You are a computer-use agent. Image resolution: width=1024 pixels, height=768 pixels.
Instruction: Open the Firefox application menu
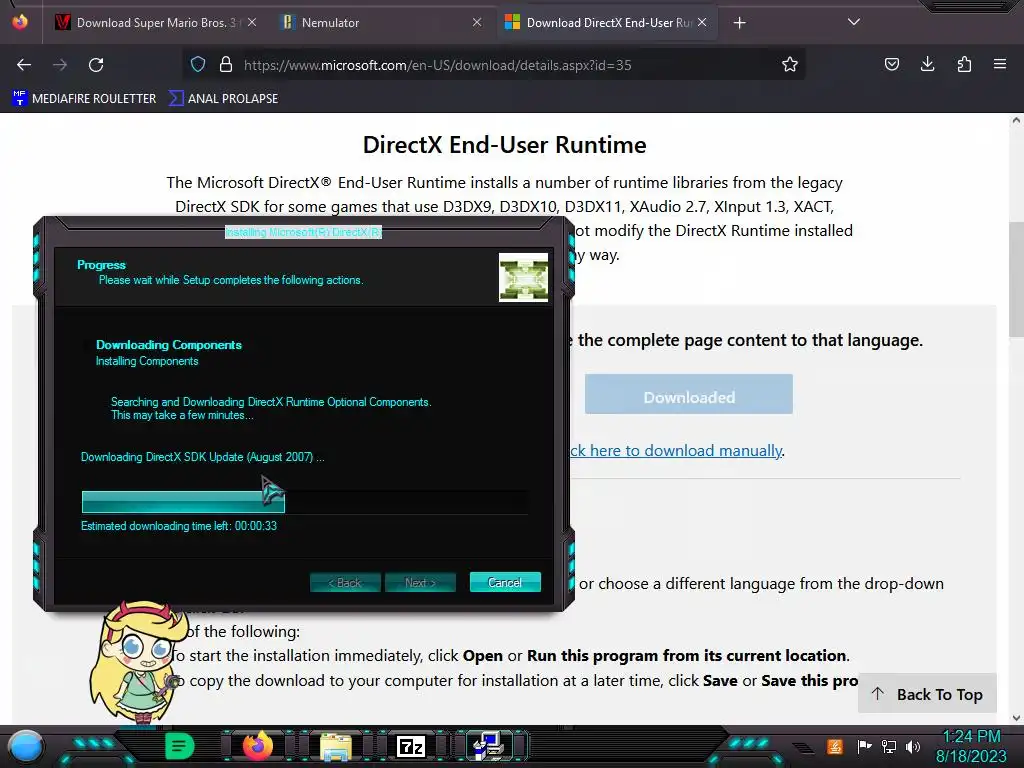(x=999, y=64)
